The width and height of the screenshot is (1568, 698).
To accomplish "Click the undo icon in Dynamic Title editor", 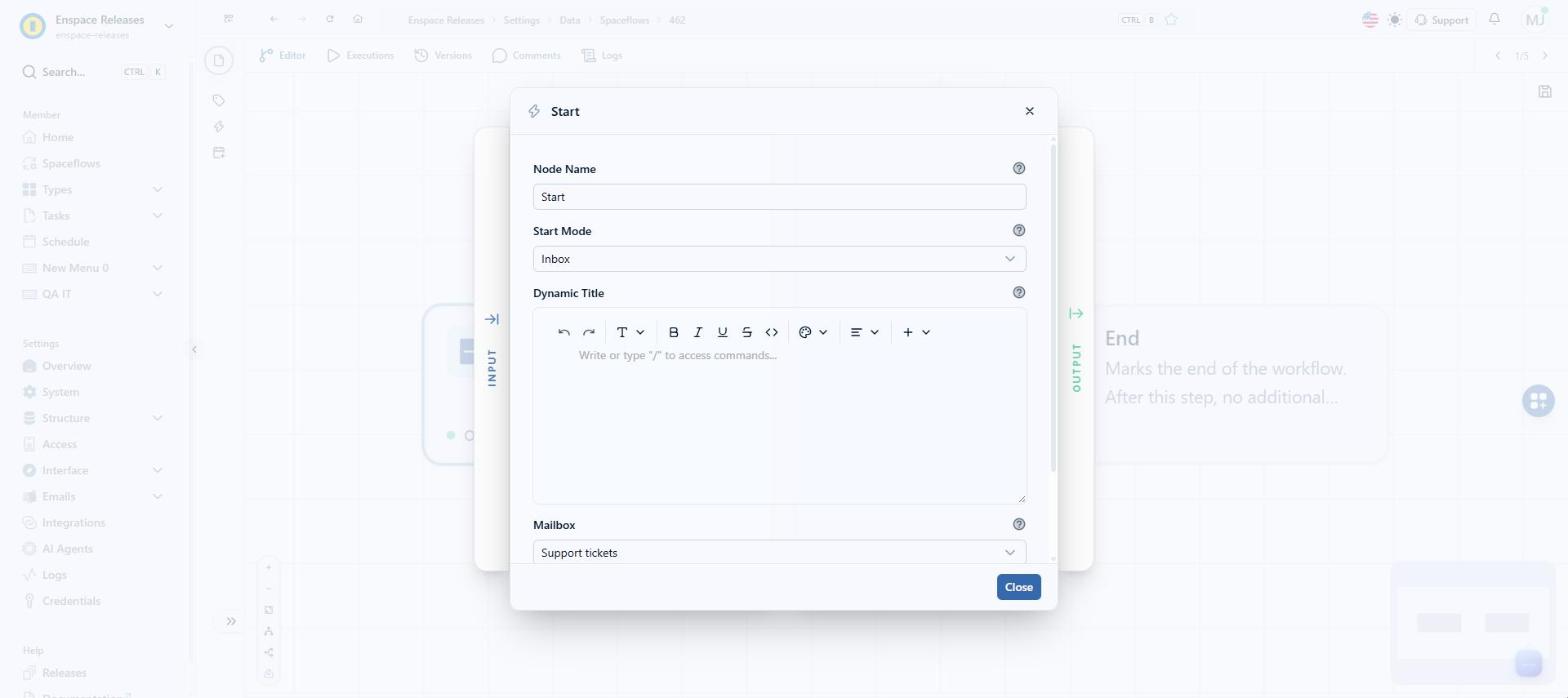I will click(564, 332).
